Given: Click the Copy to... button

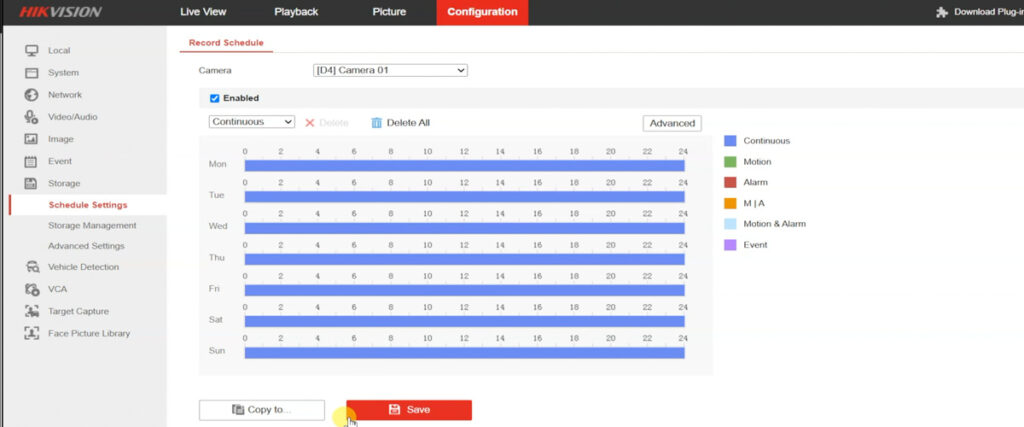Looking at the screenshot, I should pyautogui.click(x=262, y=410).
